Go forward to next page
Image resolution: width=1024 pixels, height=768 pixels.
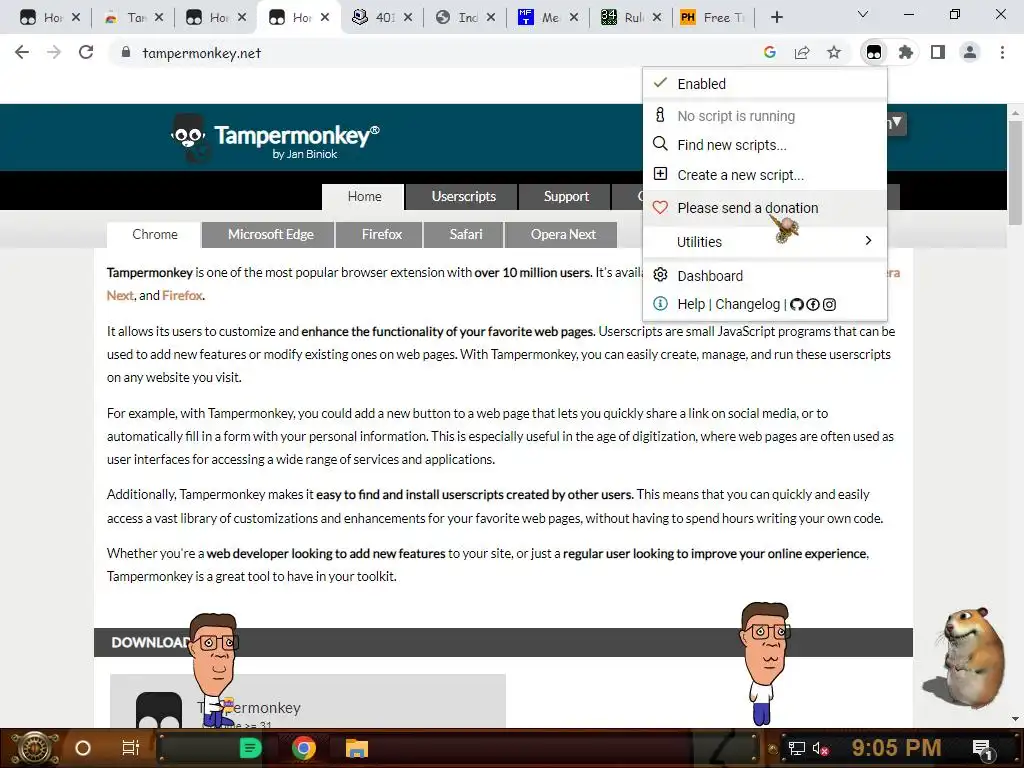tap(54, 52)
